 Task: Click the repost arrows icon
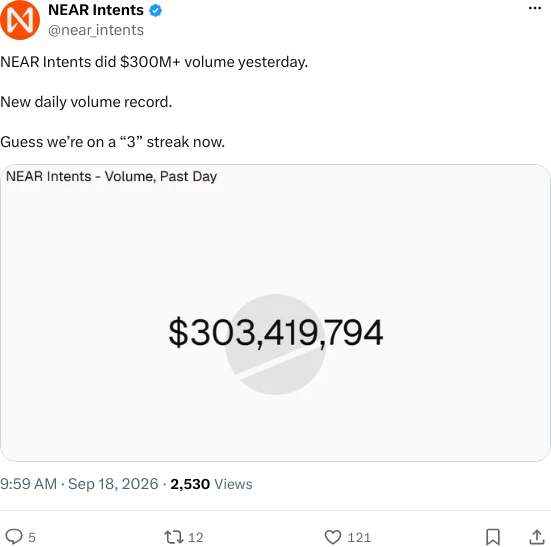[x=174, y=537]
